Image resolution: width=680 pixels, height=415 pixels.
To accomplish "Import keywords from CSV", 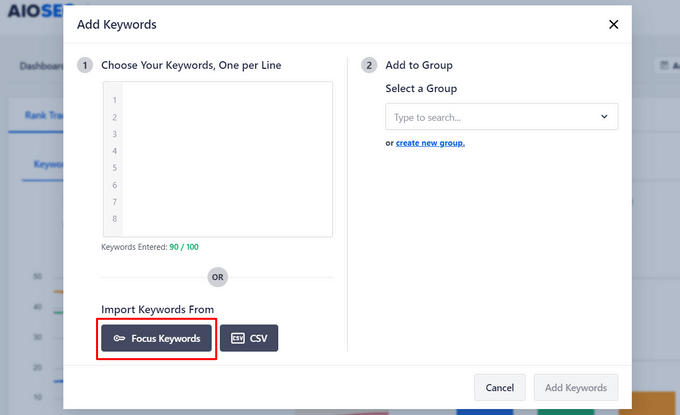I will click(x=249, y=339).
